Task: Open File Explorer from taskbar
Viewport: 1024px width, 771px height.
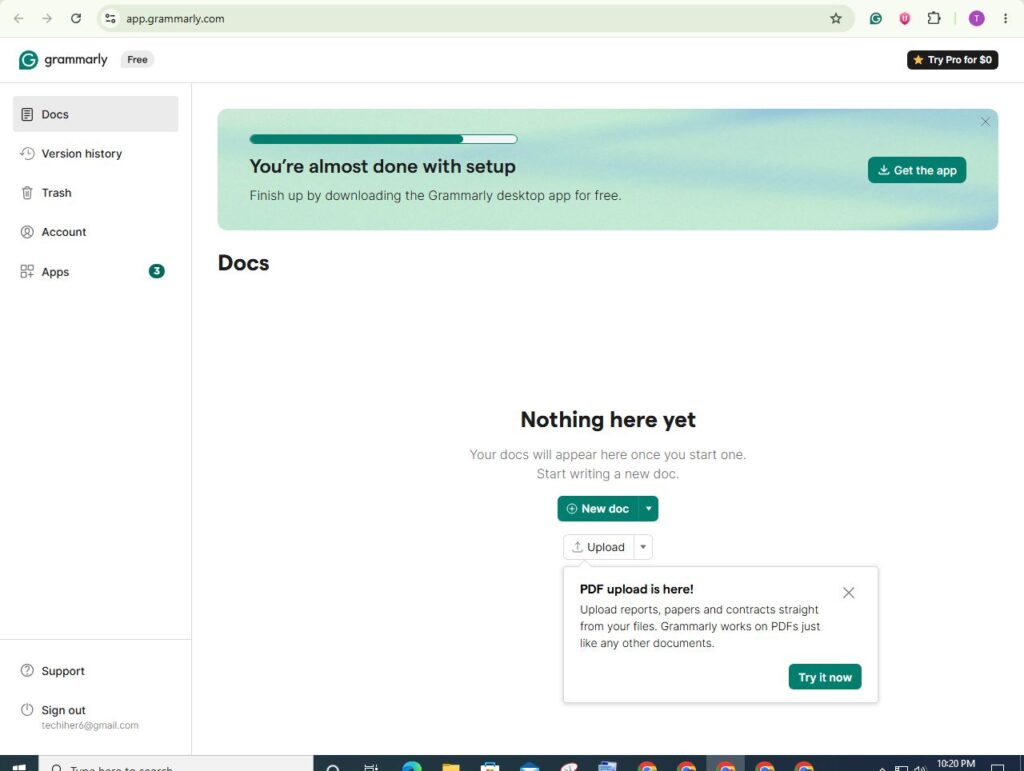Action: click(x=451, y=765)
